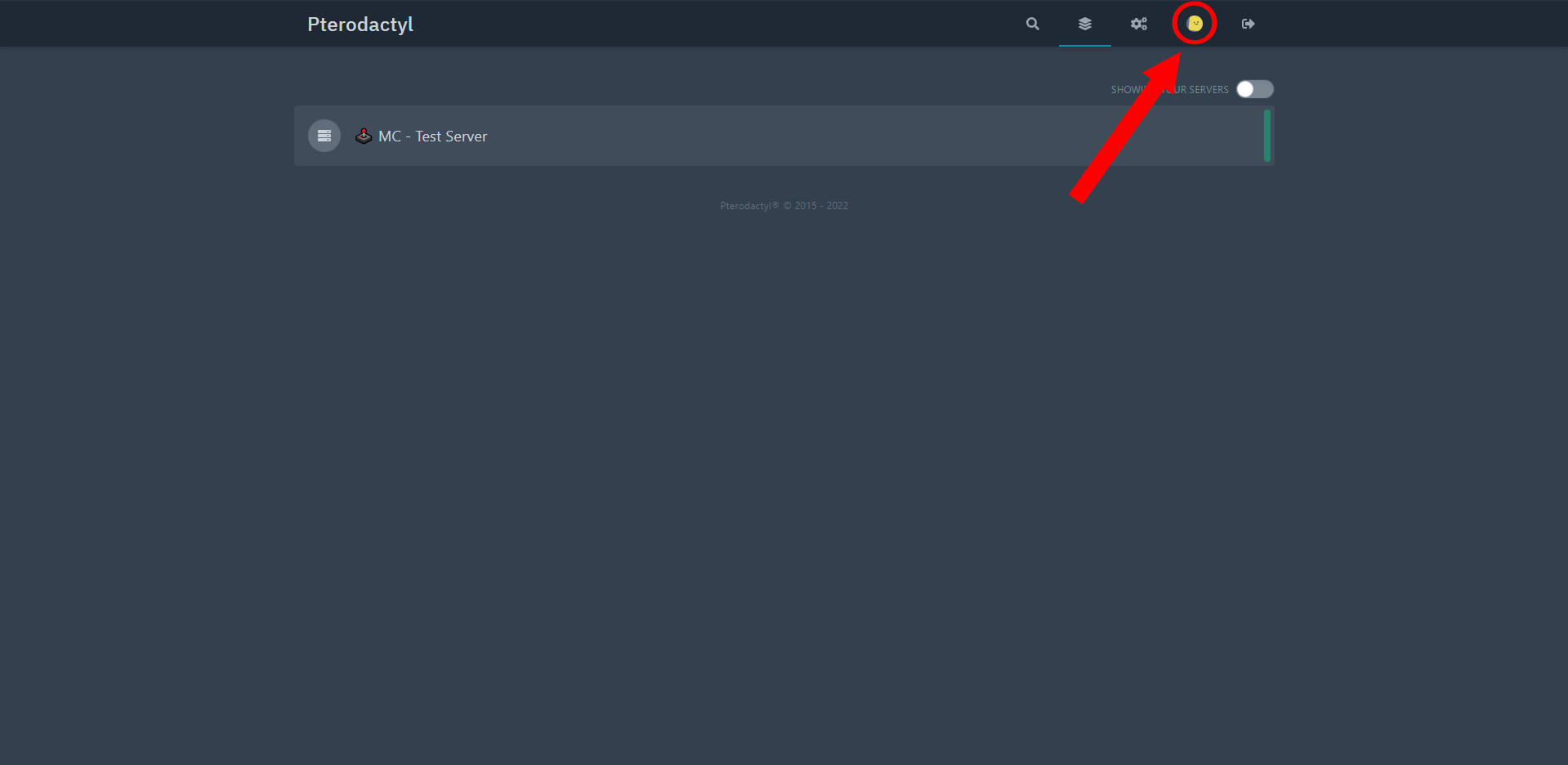The height and width of the screenshot is (765, 1568).
Task: Click the Pterodactyl heading to return home
Action: pyautogui.click(x=360, y=24)
